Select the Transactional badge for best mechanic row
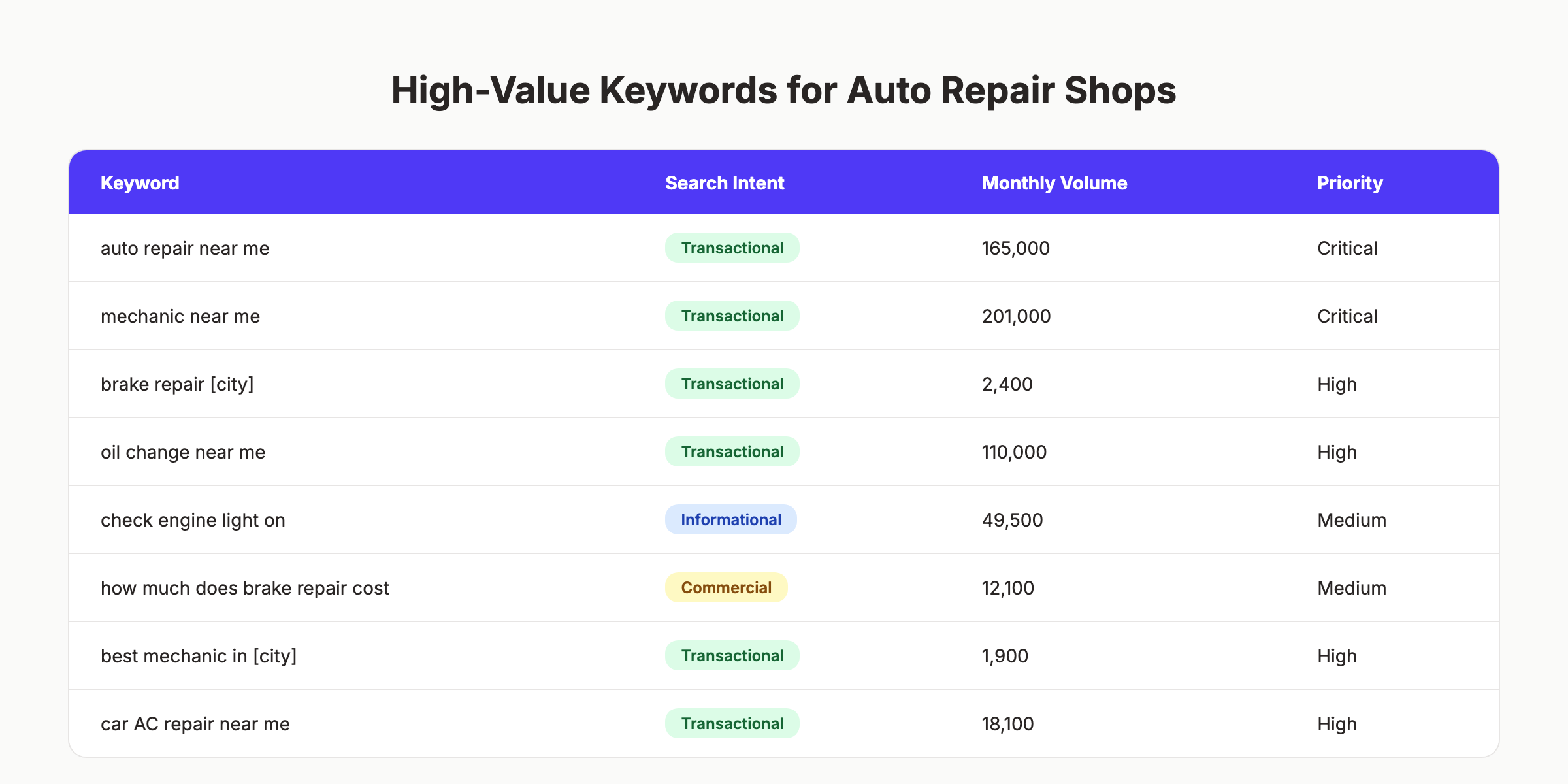Screen dimensions: 1568x784 point(731,655)
